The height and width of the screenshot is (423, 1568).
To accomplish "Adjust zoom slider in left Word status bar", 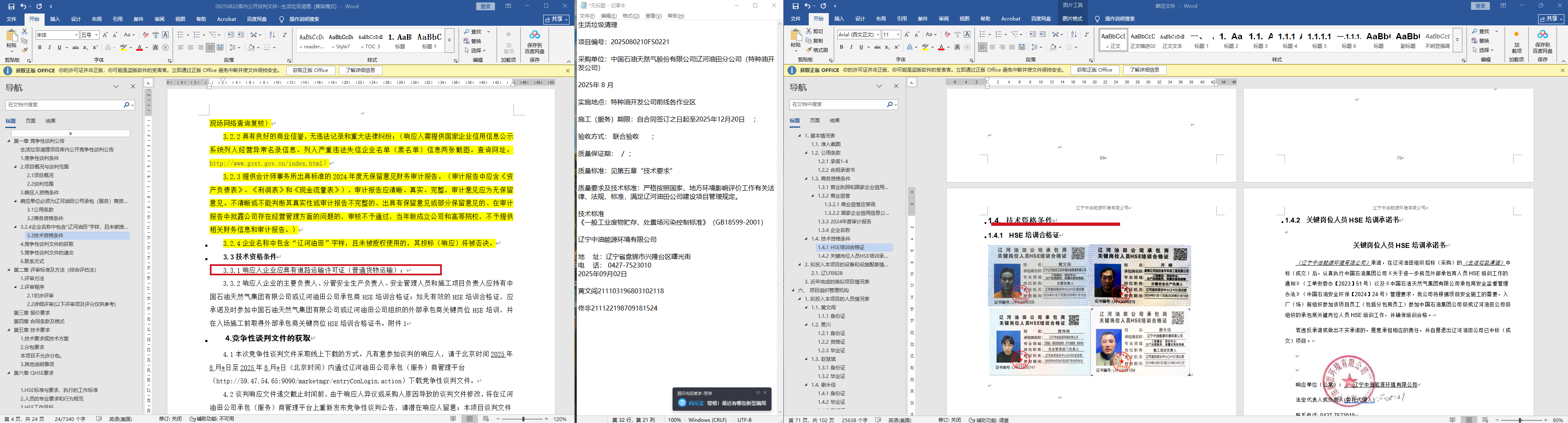I will [524, 419].
